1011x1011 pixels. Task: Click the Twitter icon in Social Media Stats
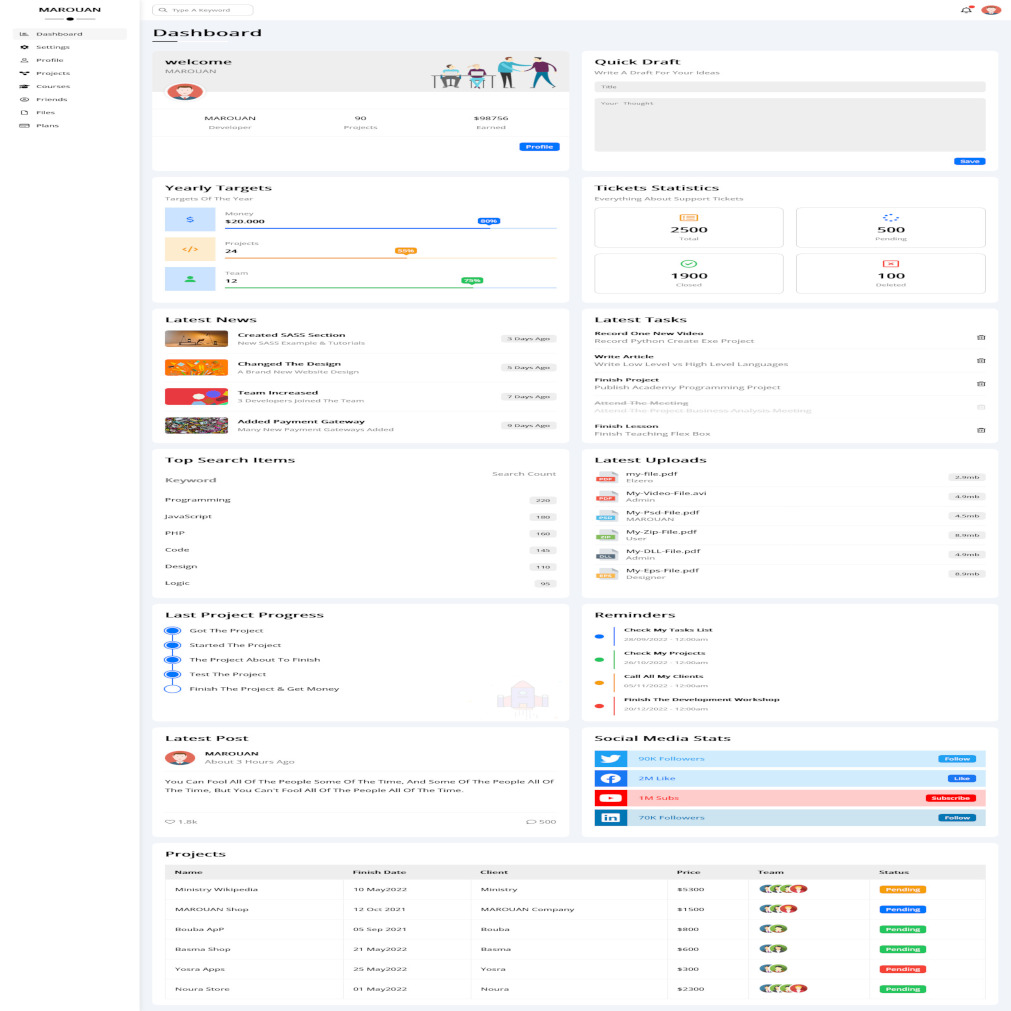[610, 759]
